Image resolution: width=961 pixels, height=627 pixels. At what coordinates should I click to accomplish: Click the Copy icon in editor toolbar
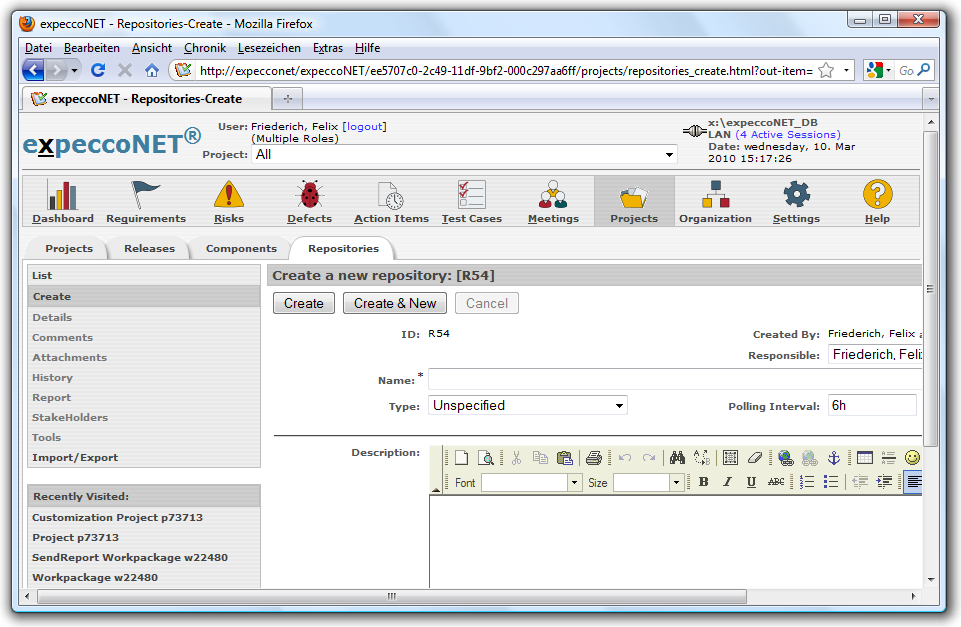[540, 458]
